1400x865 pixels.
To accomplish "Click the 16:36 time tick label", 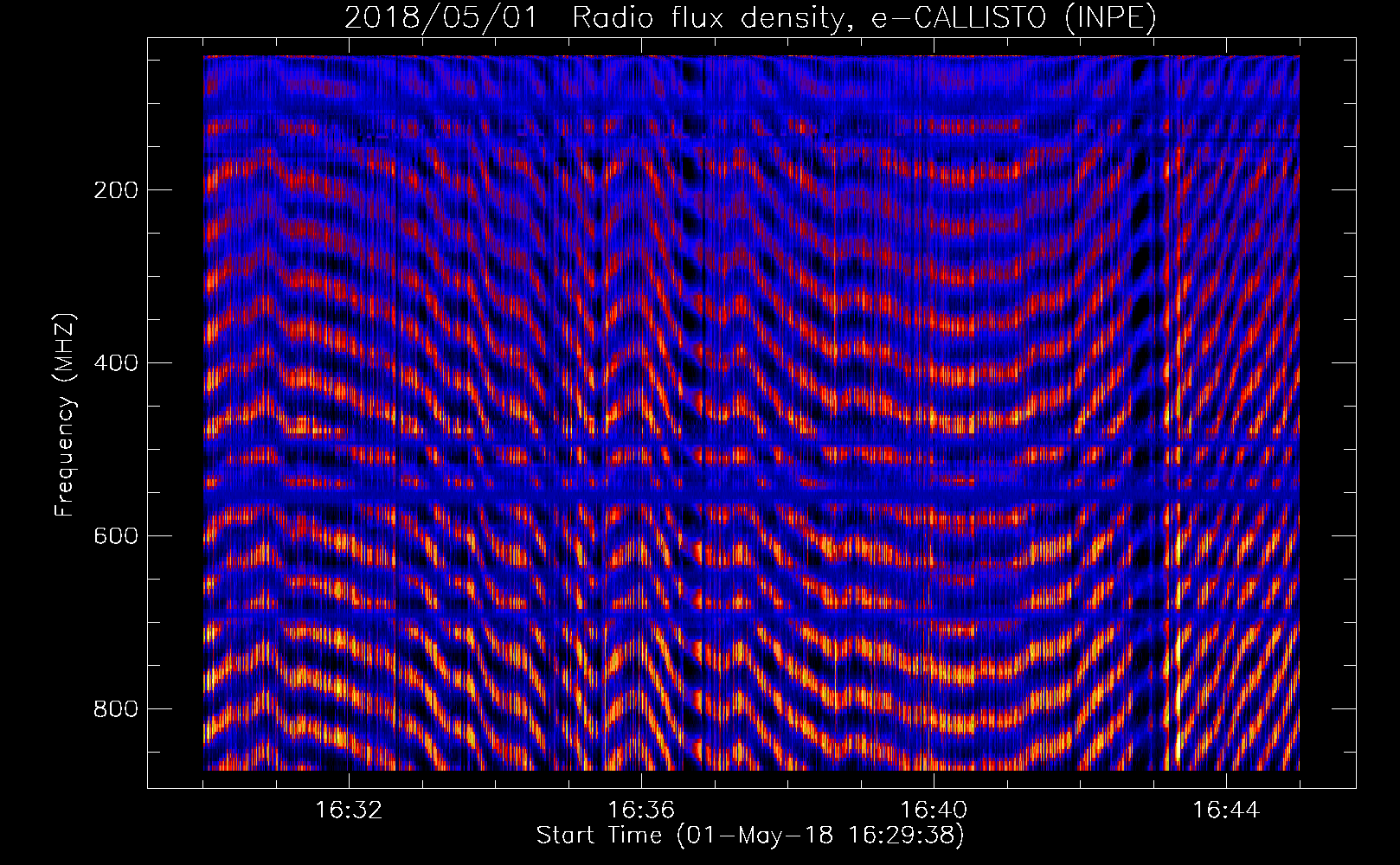I will tap(641, 811).
